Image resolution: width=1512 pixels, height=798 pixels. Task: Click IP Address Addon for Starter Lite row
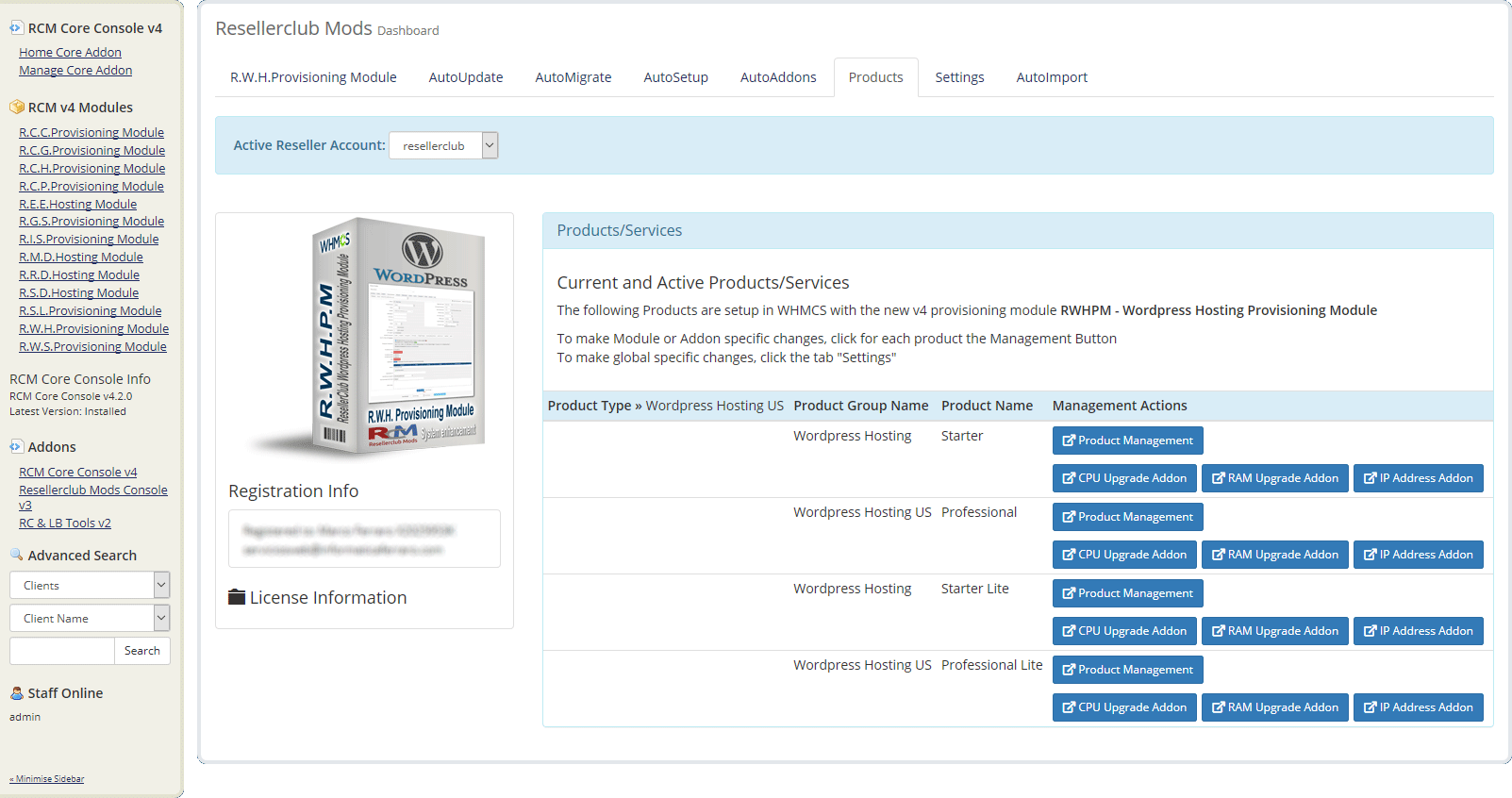tap(1418, 631)
